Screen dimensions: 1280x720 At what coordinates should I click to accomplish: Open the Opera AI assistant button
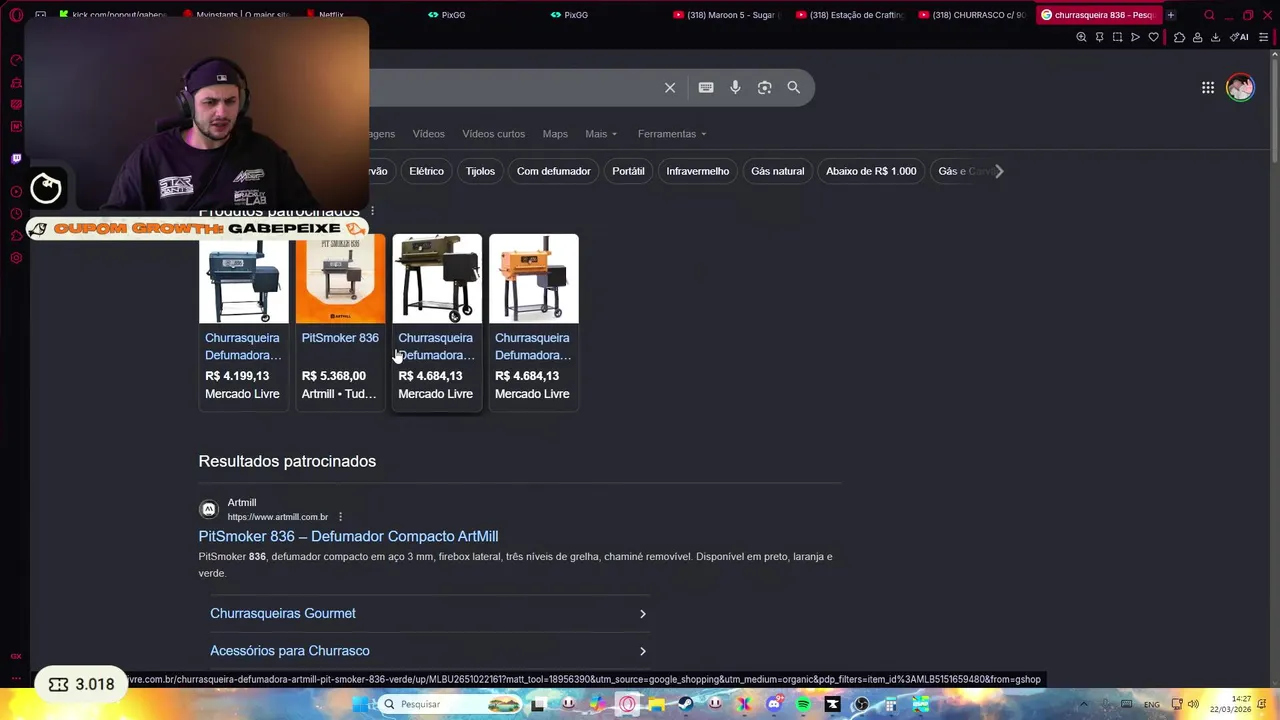point(1239,37)
